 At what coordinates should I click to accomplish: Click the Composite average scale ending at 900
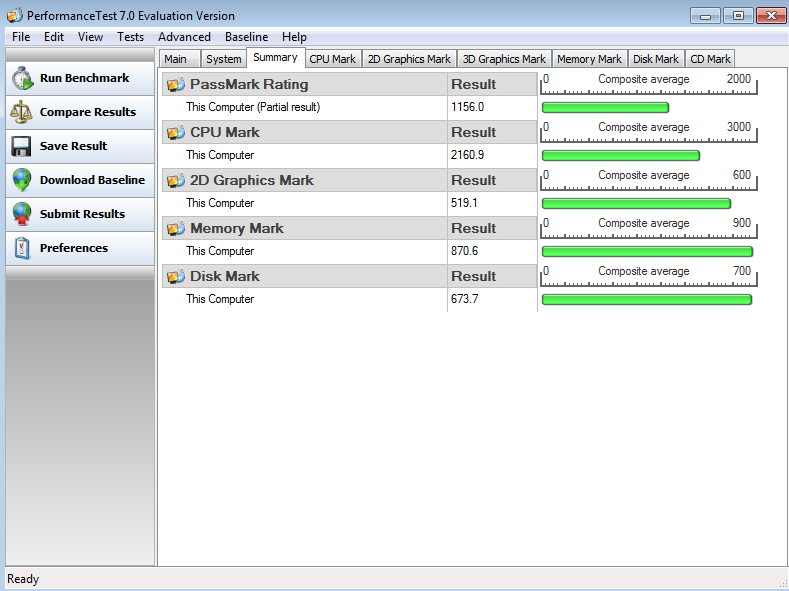click(x=649, y=228)
